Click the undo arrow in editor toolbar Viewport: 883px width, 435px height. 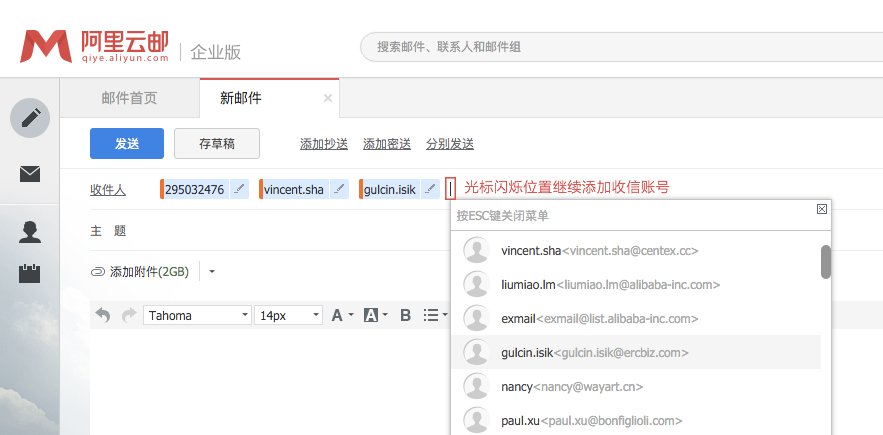point(103,315)
